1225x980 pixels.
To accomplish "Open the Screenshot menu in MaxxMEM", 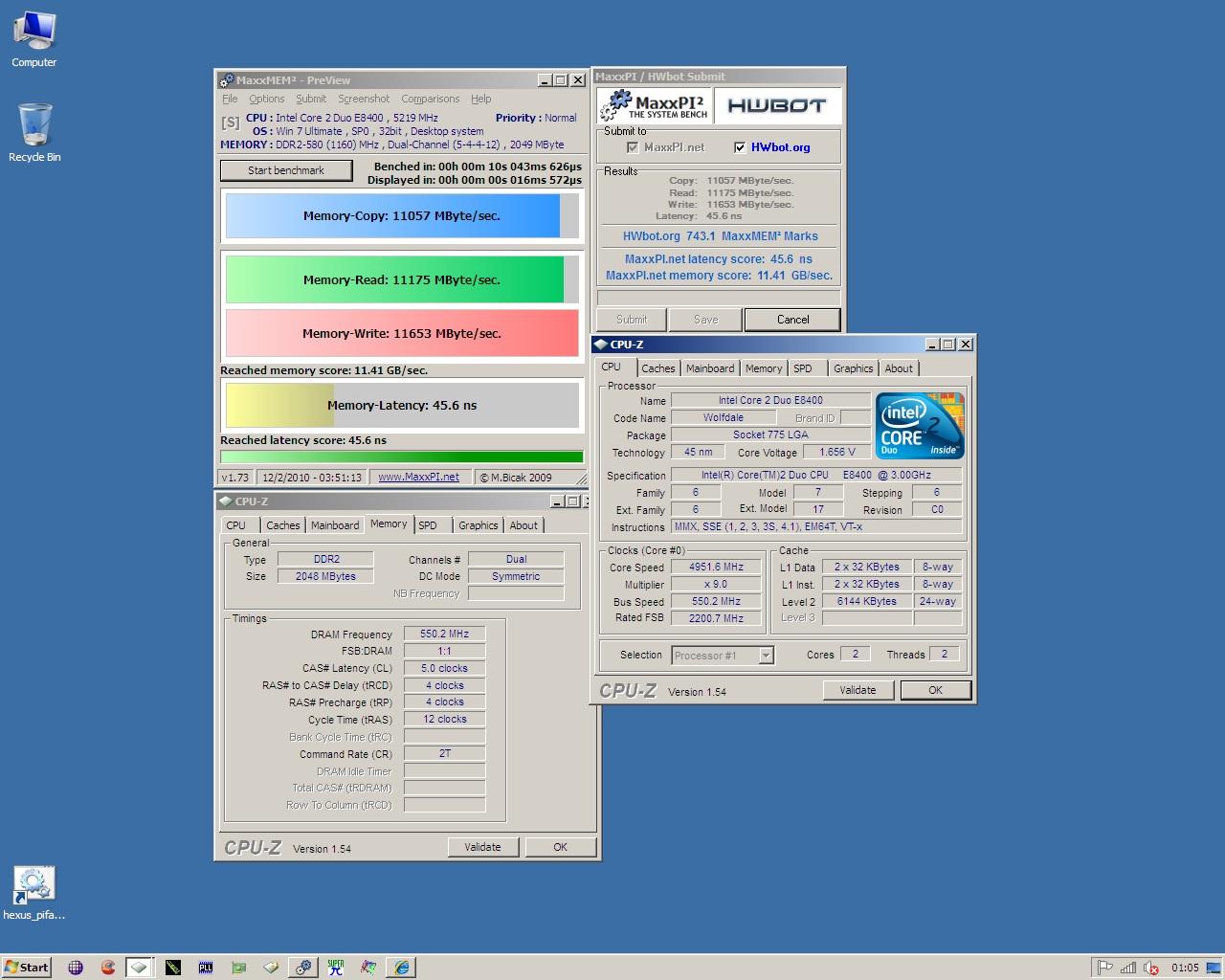I will tap(364, 99).
